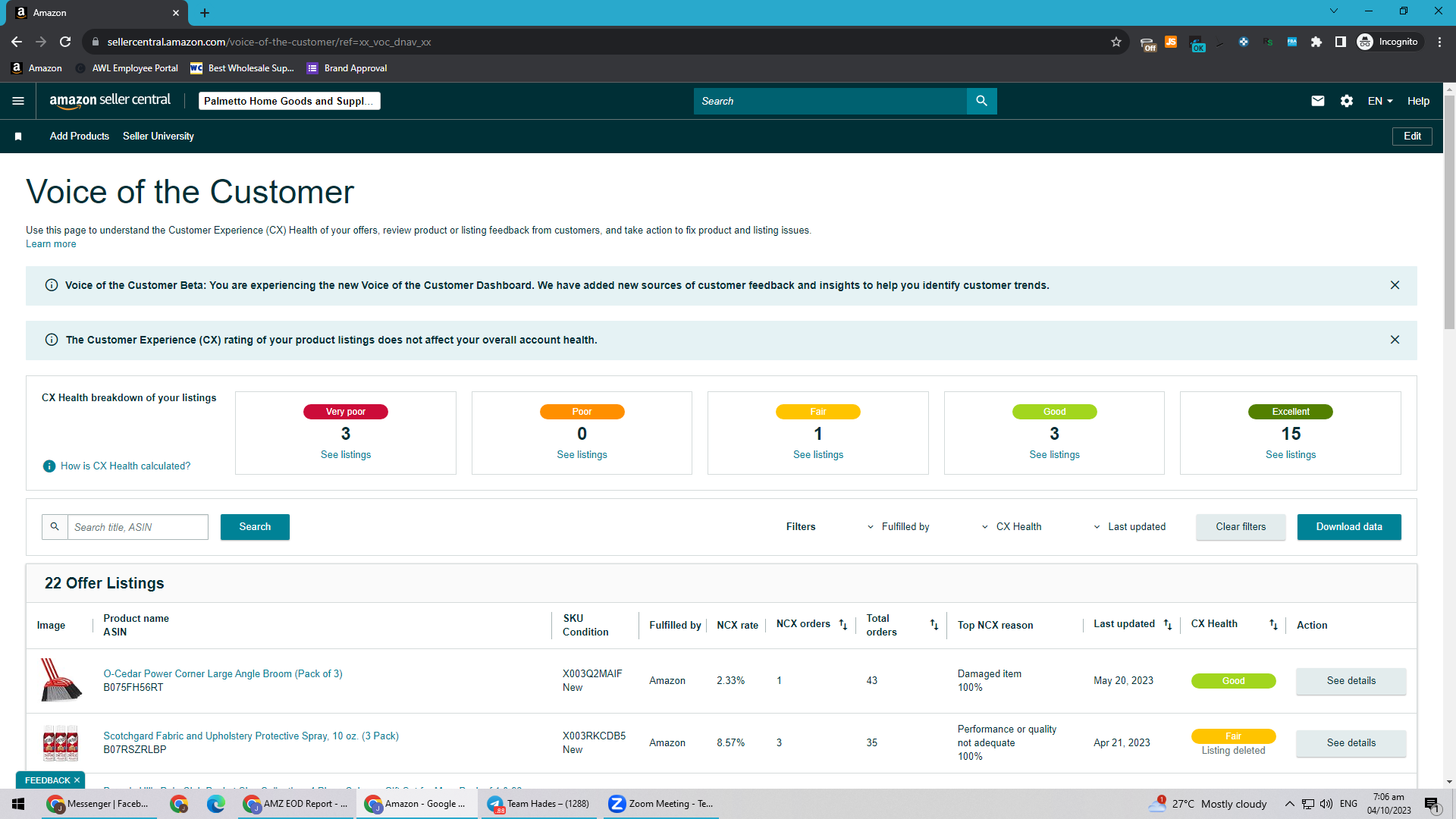Screen dimensions: 1456x819
Task: Open Microsoft Edge from the taskbar
Action: coord(216,804)
